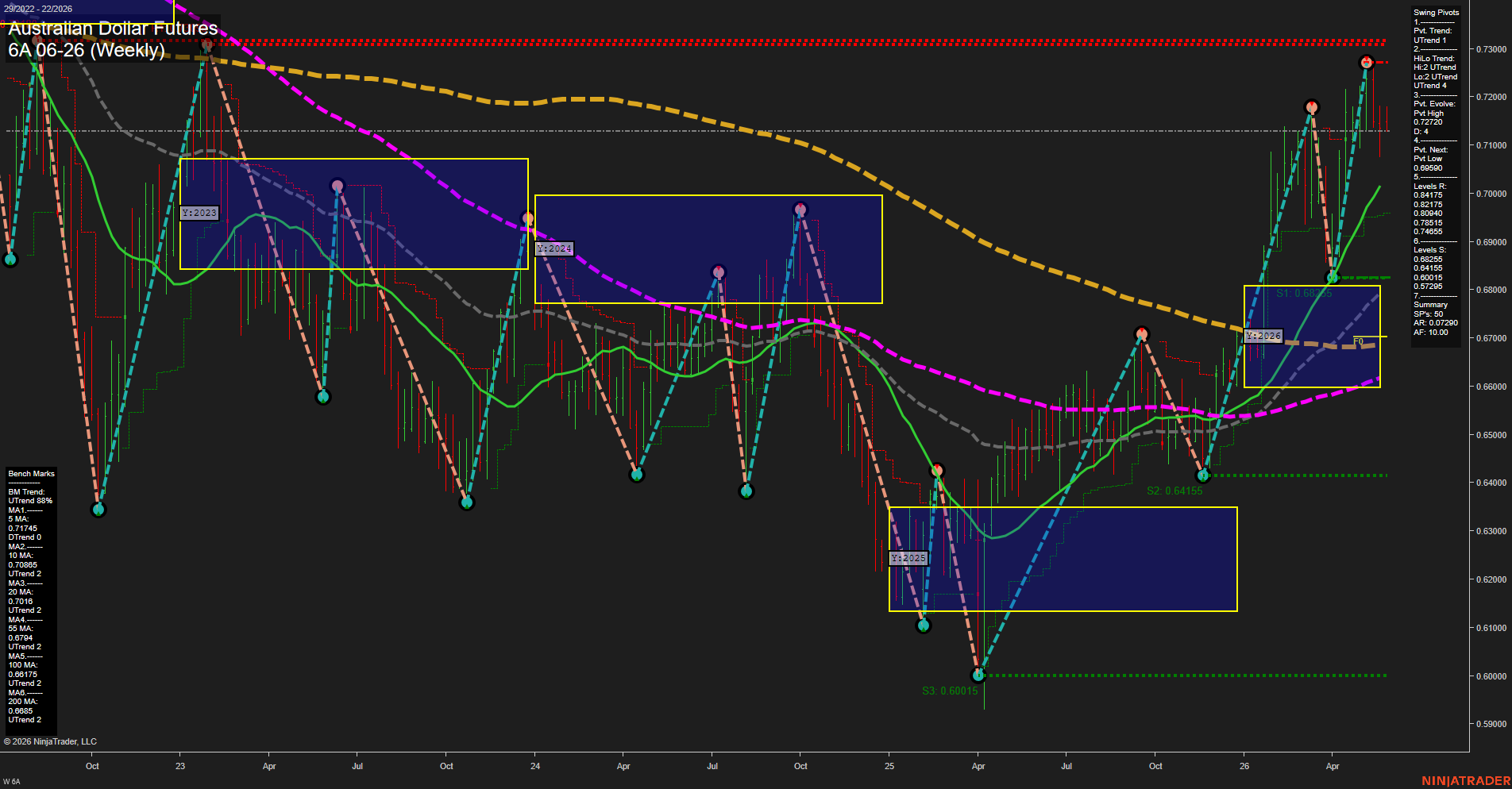1512x789 pixels.
Task: Click the 200 MA value 0.6685
Action: click(x=20, y=711)
